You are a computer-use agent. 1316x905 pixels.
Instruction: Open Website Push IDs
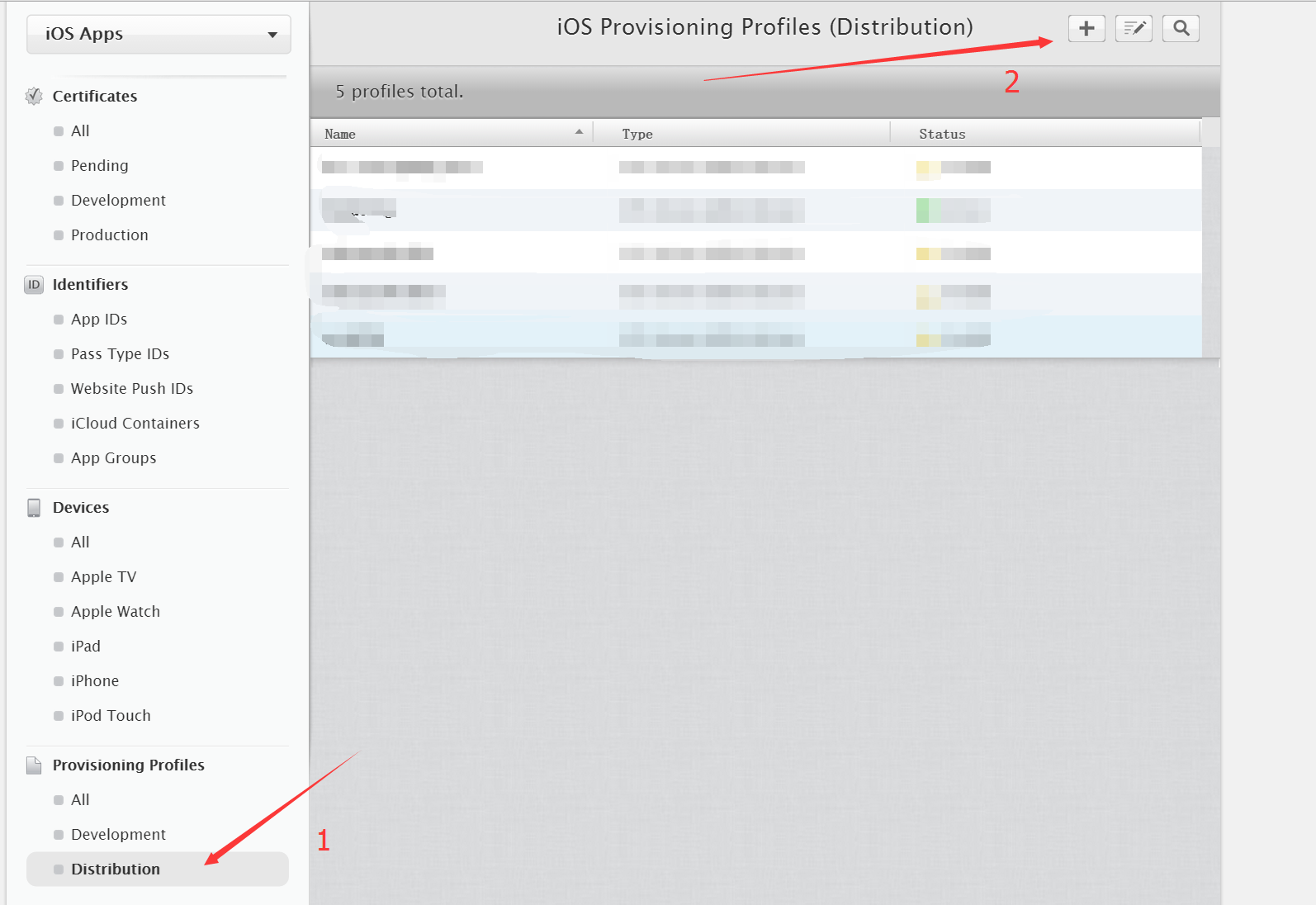[132, 389]
